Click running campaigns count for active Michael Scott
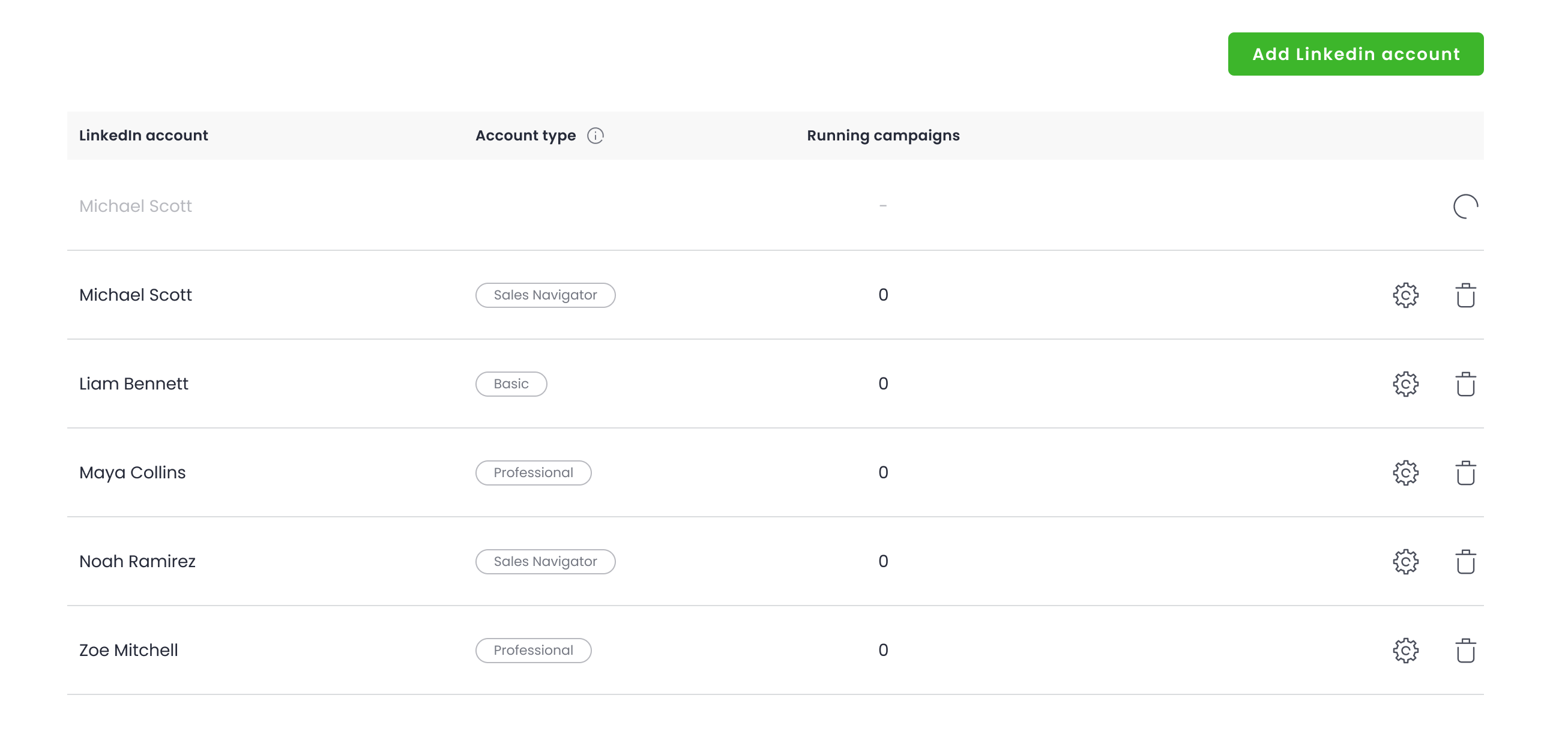1568x731 pixels. (x=882, y=295)
